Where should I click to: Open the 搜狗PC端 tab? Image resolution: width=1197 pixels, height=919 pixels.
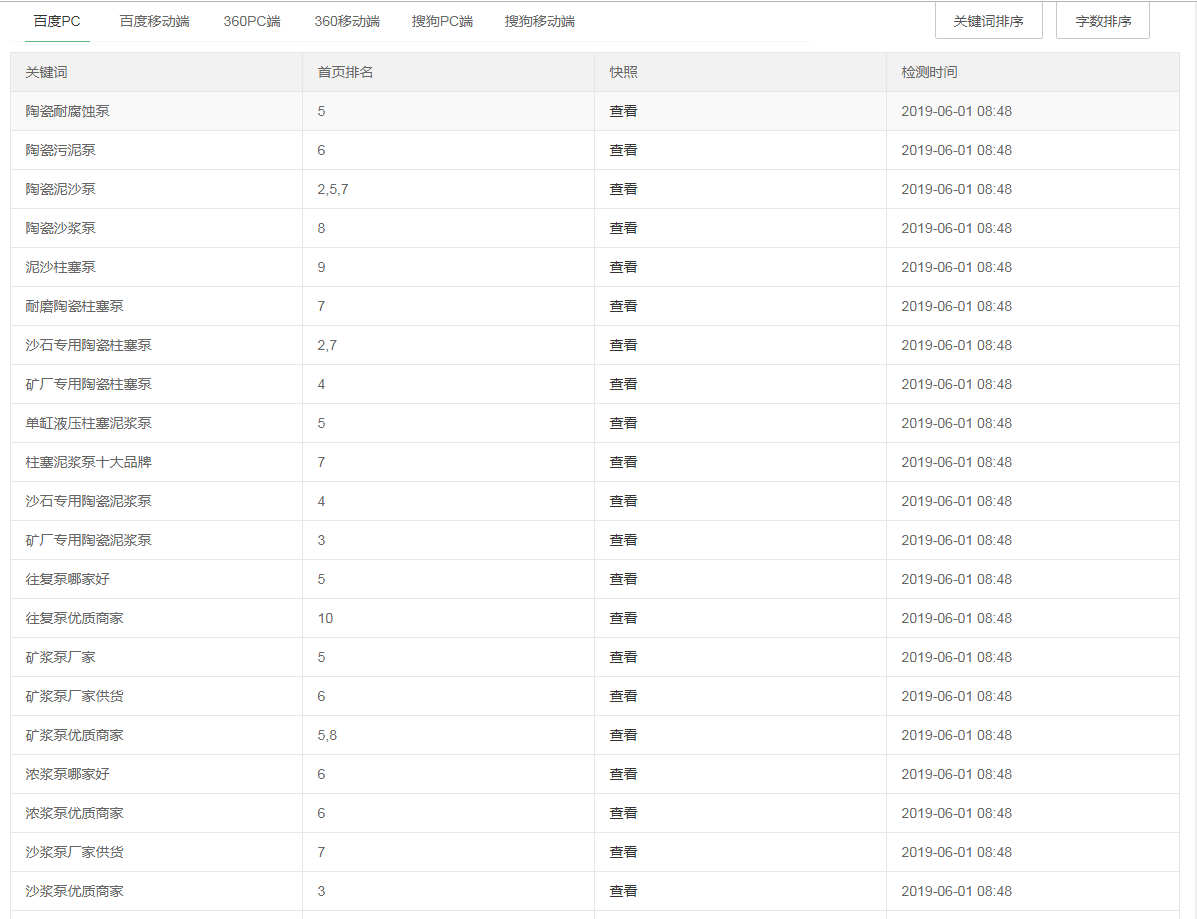(x=442, y=21)
